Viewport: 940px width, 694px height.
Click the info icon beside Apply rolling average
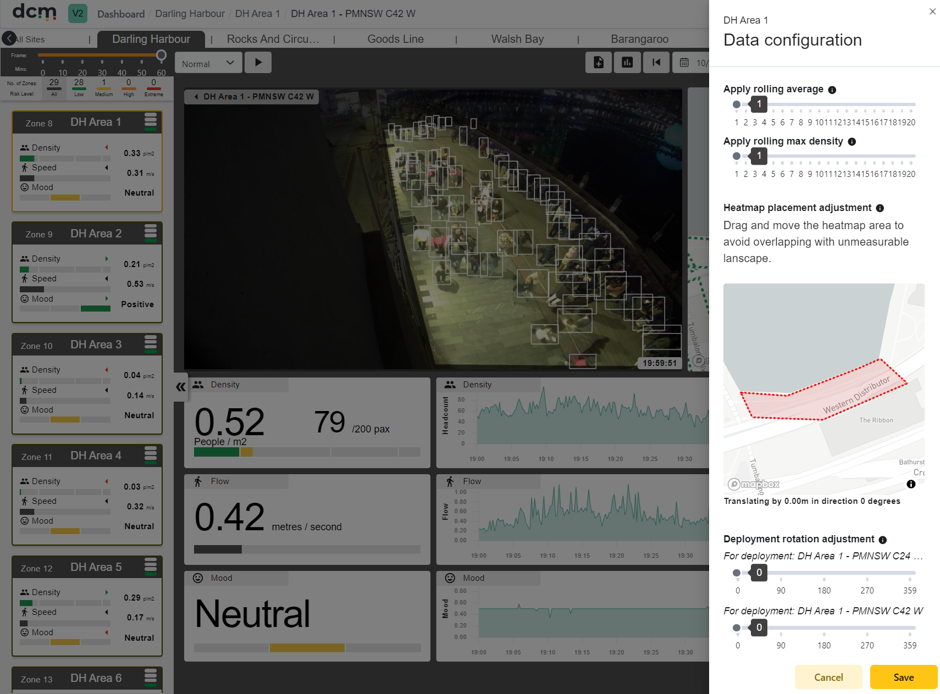point(832,90)
